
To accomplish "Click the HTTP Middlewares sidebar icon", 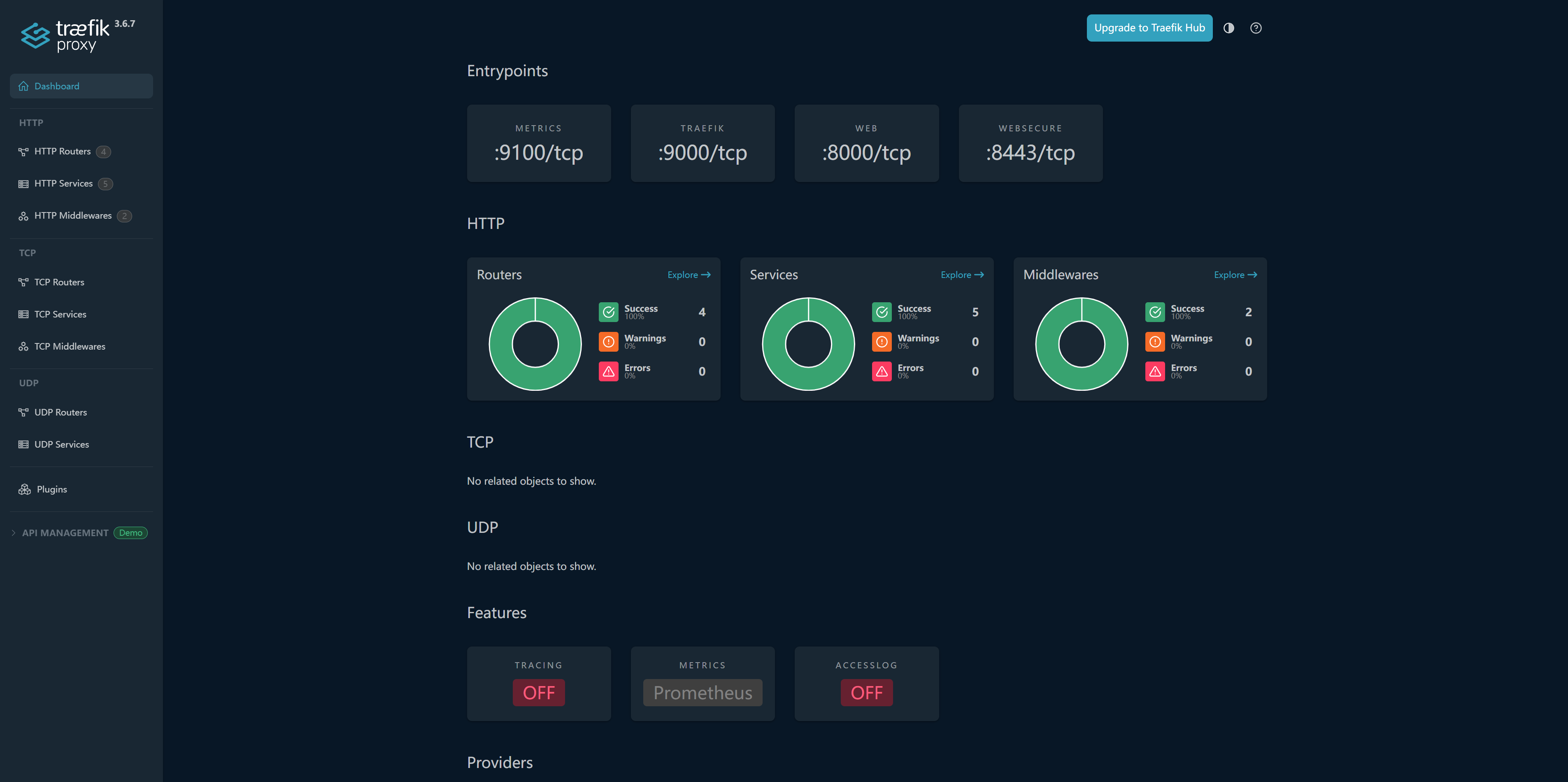I will (x=23, y=216).
